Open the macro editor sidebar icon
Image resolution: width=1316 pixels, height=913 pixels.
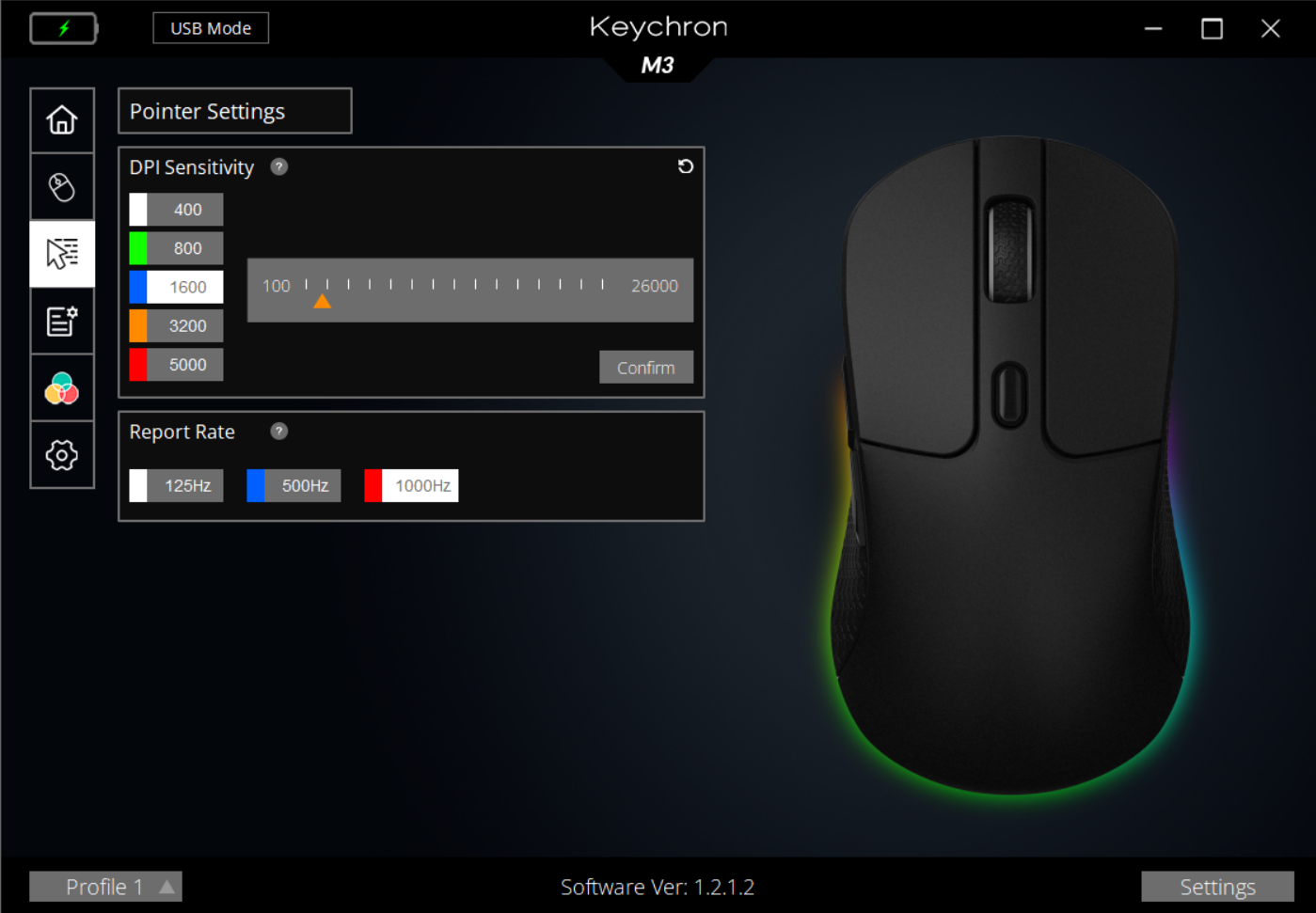pyautogui.click(x=62, y=321)
